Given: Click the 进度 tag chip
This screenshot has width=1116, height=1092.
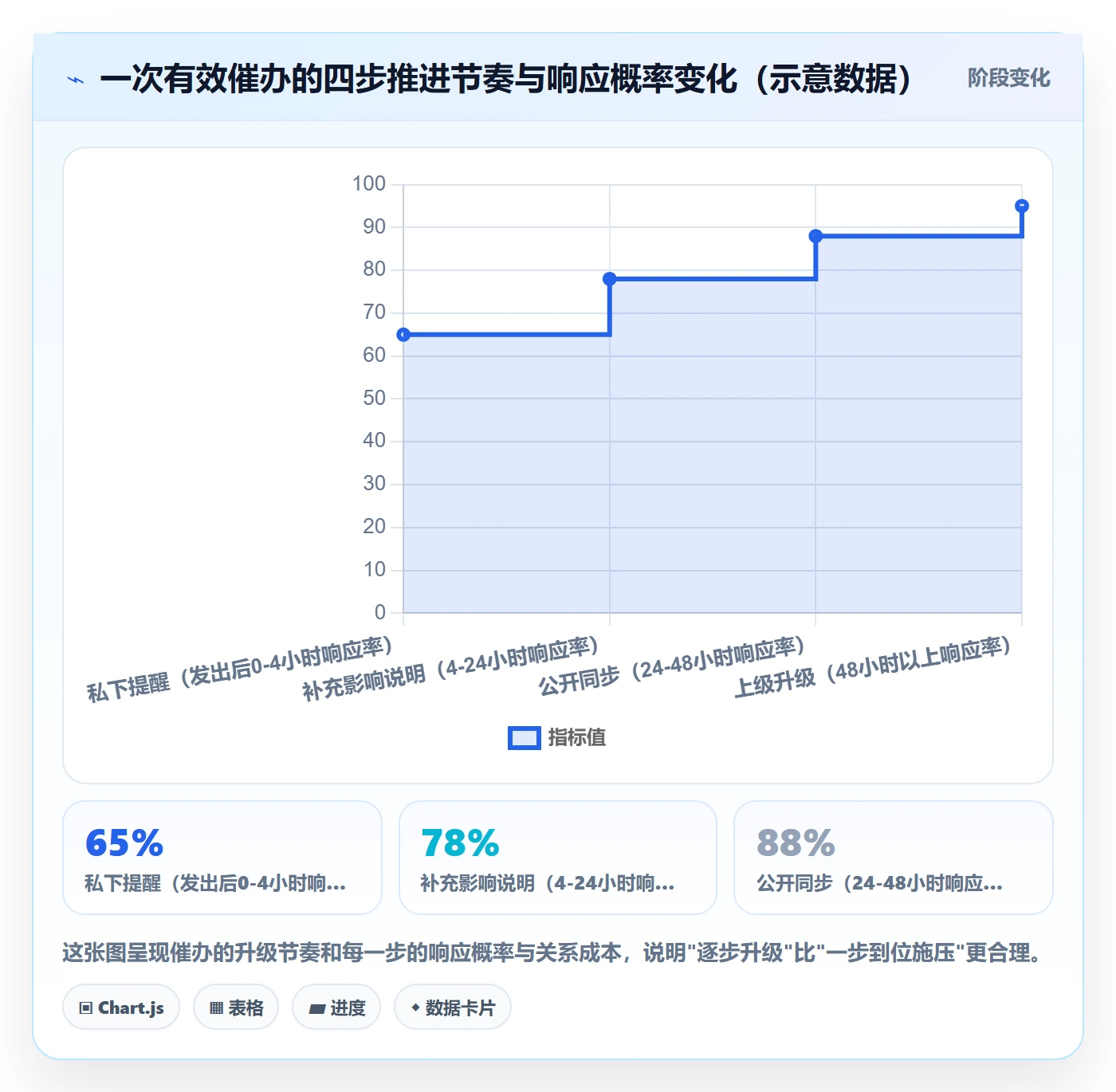Looking at the screenshot, I should tap(336, 1008).
